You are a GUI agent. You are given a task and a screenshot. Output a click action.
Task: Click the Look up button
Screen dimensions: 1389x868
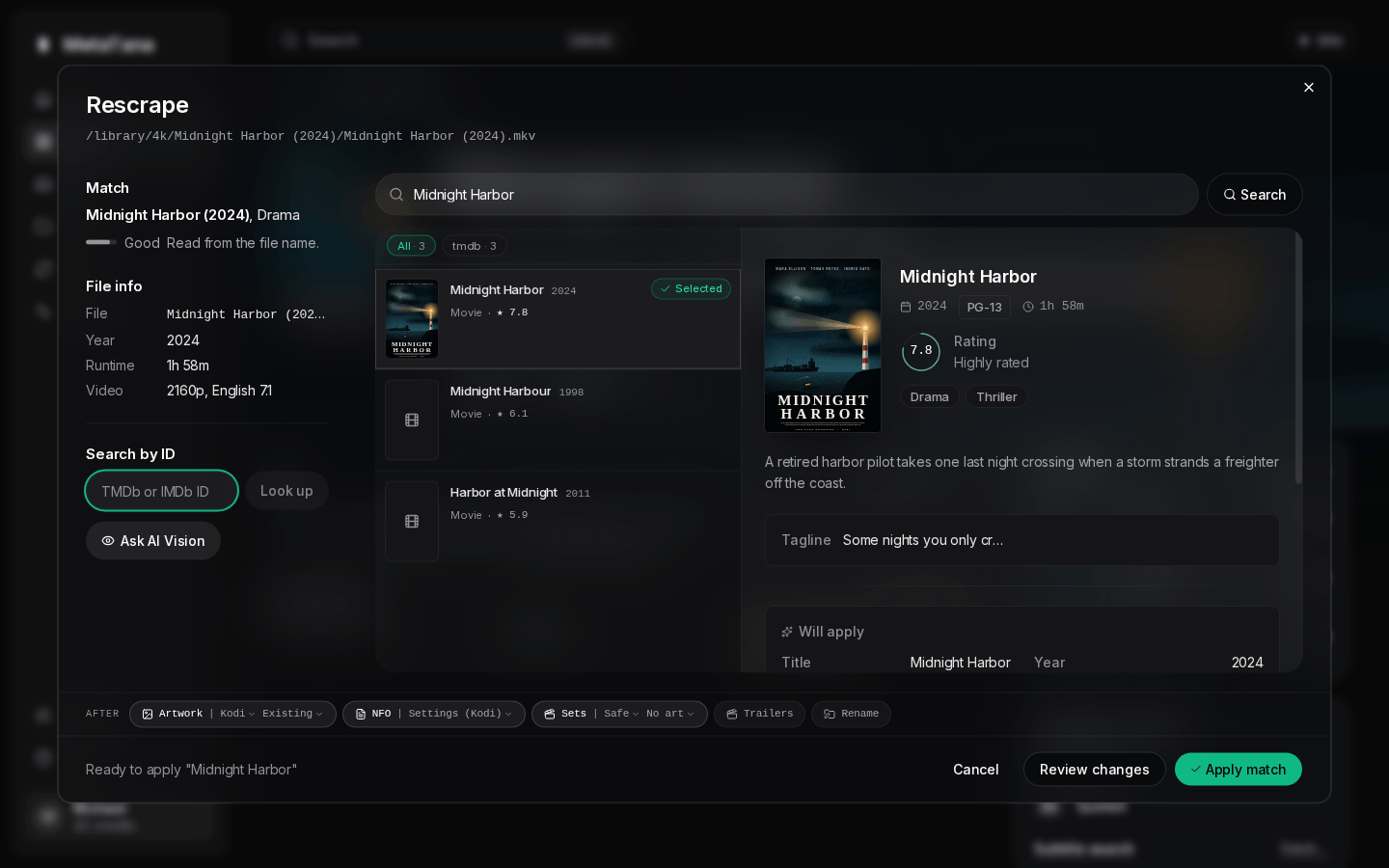point(286,491)
